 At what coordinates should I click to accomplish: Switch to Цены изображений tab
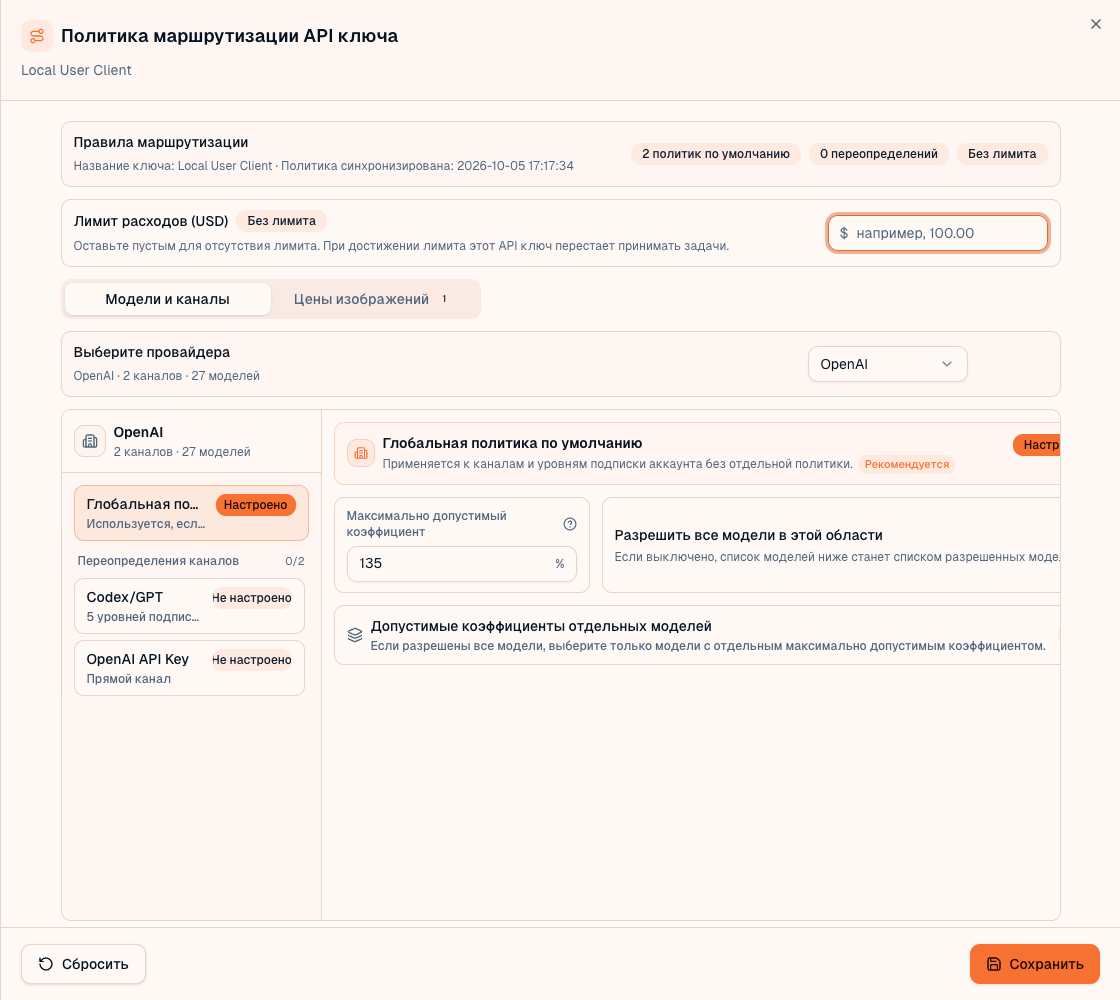click(x=370, y=299)
